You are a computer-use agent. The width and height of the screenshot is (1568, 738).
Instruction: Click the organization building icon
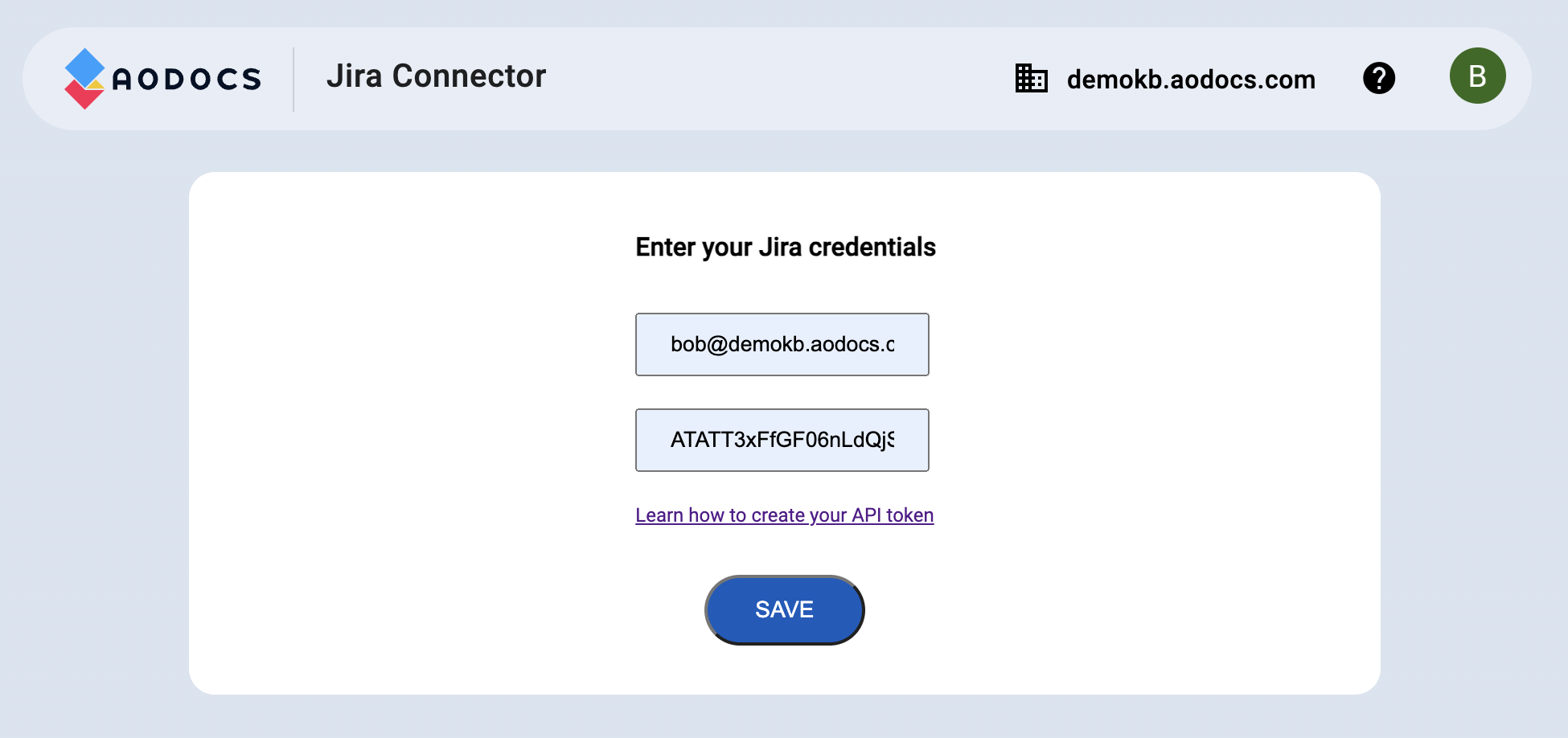[x=1031, y=79]
